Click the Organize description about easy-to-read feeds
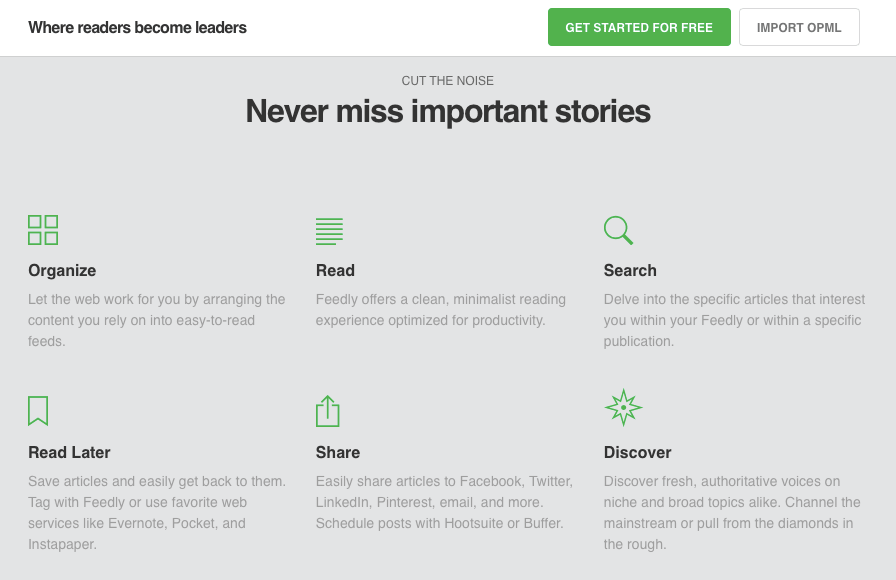 (157, 320)
